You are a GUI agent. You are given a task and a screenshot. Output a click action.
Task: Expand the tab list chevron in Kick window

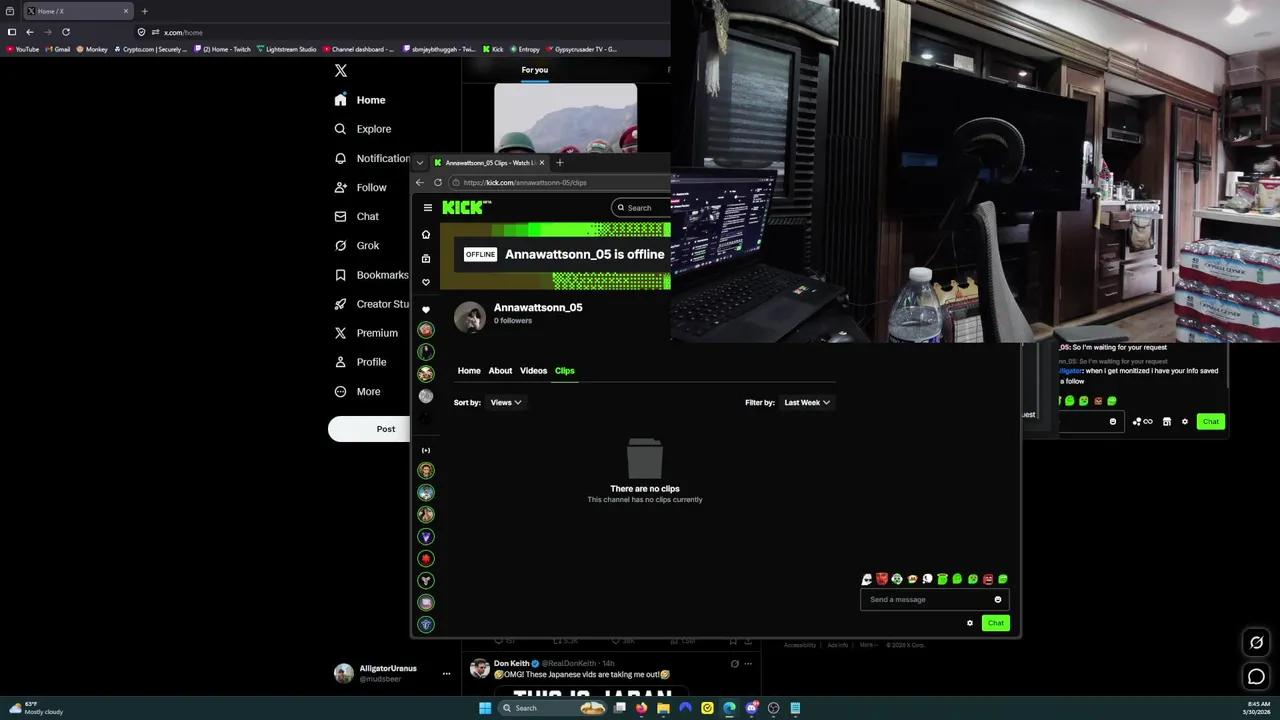[420, 163]
